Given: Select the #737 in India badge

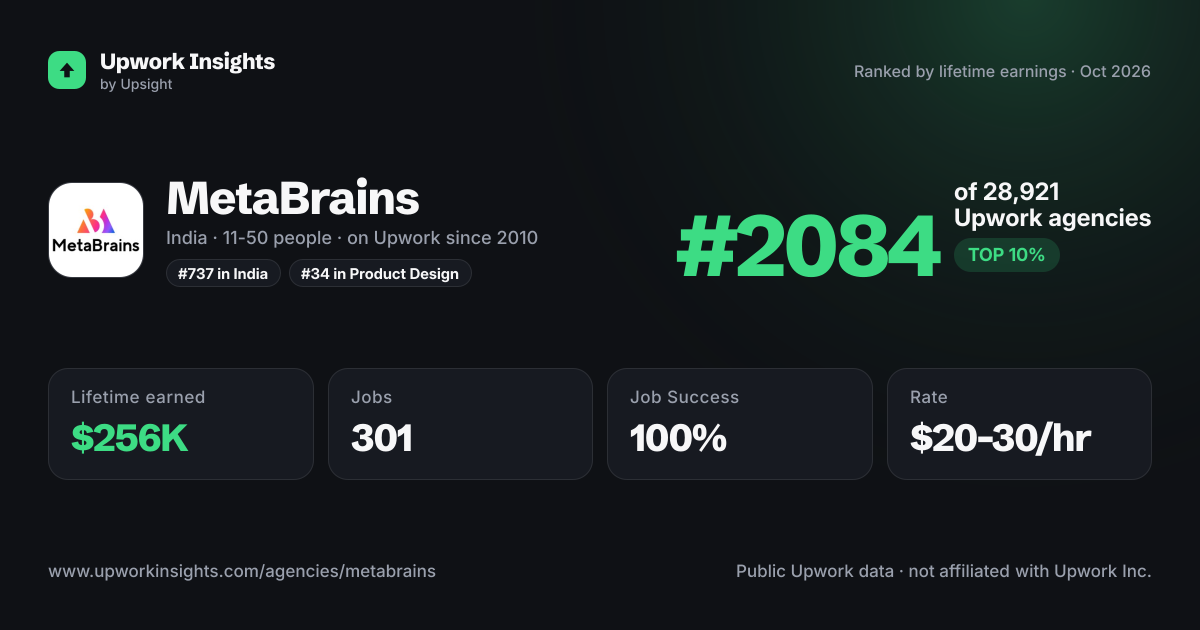Looking at the screenshot, I should tap(223, 273).
